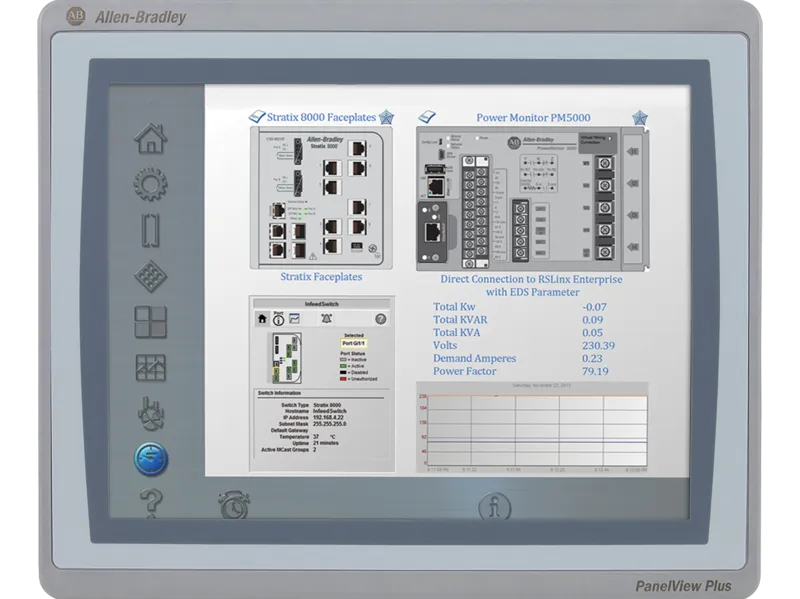Viewport: 800px width, 599px height.
Task: Select the vertical bracket icon in the sidebar
Action: 150,231
